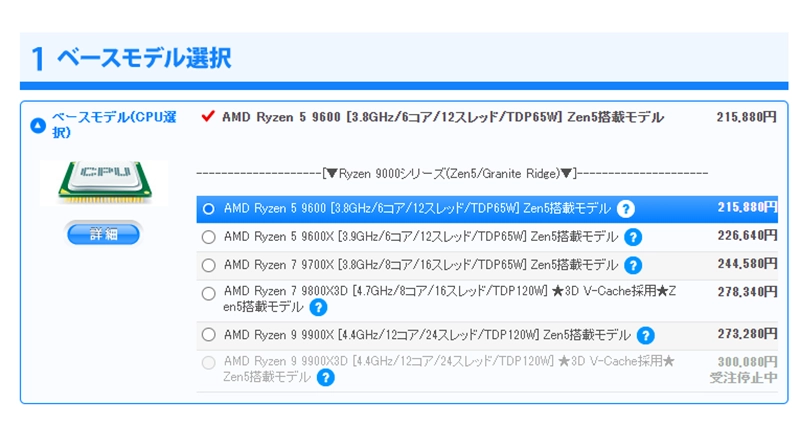Open help icon for Ryzen 5 9600
This screenshot has width=800, height=424.
point(626,209)
